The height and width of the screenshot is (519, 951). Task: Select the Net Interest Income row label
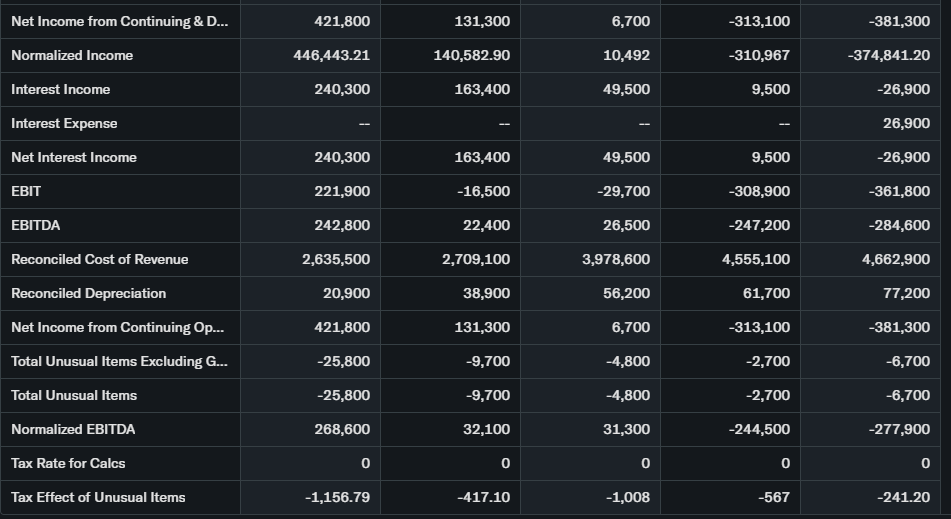(74, 157)
